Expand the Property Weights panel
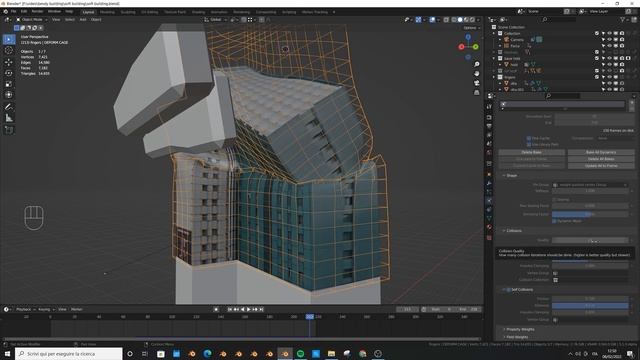 504,329
